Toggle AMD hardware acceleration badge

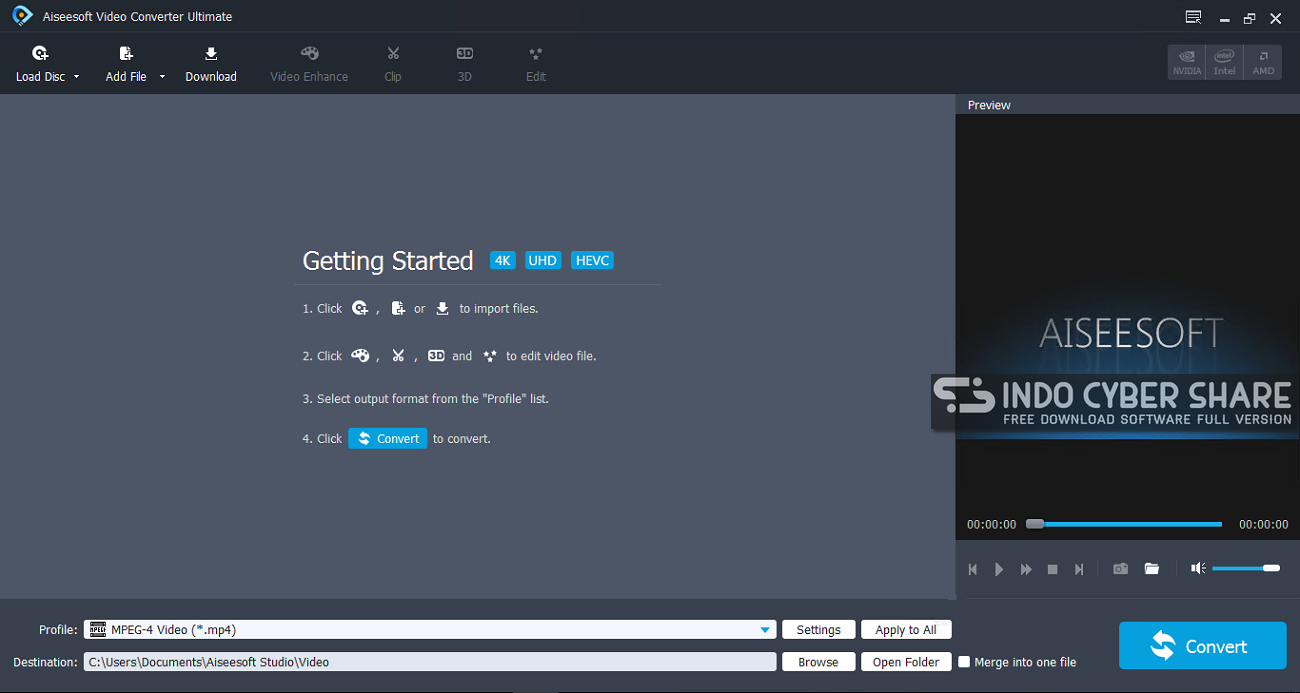(x=1263, y=62)
